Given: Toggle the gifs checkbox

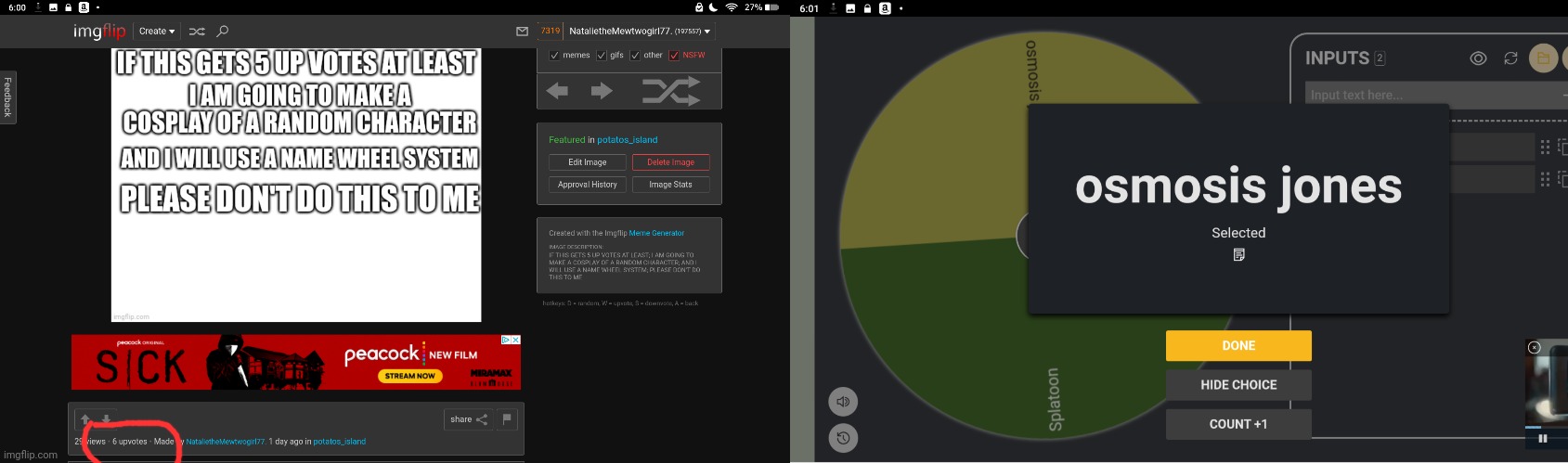Looking at the screenshot, I should tap(602, 56).
